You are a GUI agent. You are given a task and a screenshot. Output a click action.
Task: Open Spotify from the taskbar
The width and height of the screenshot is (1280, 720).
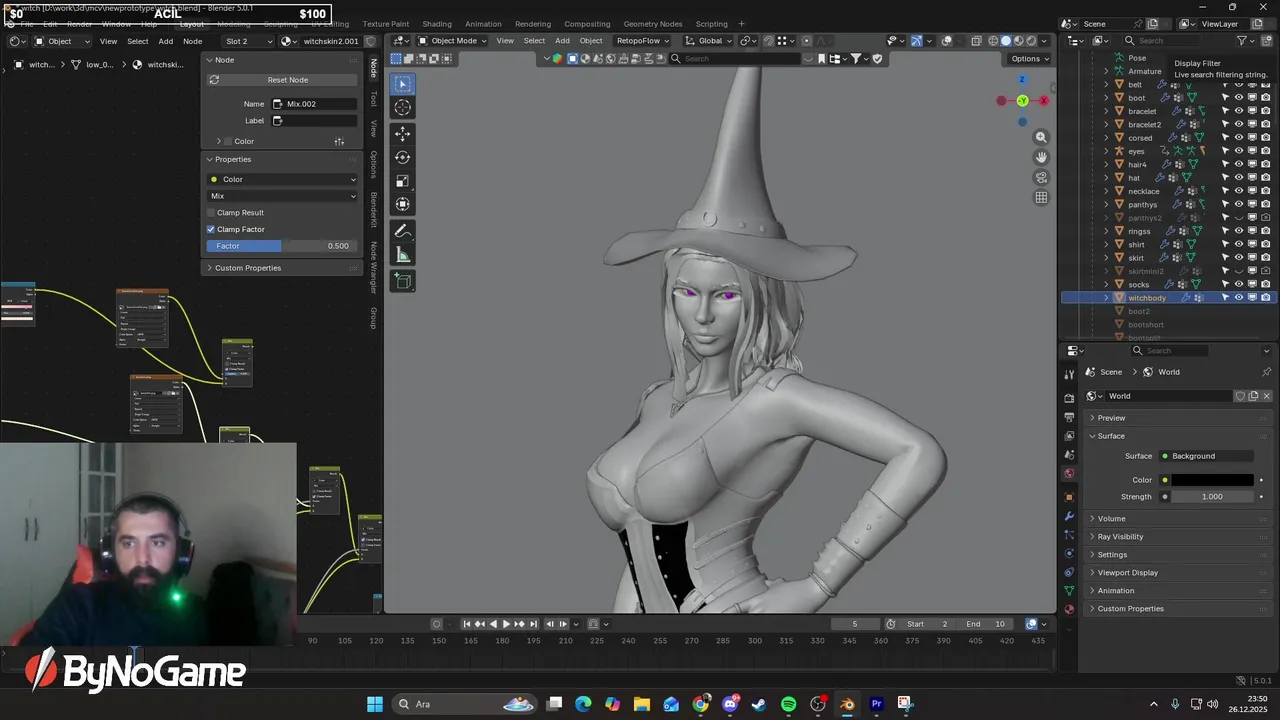[x=789, y=704]
